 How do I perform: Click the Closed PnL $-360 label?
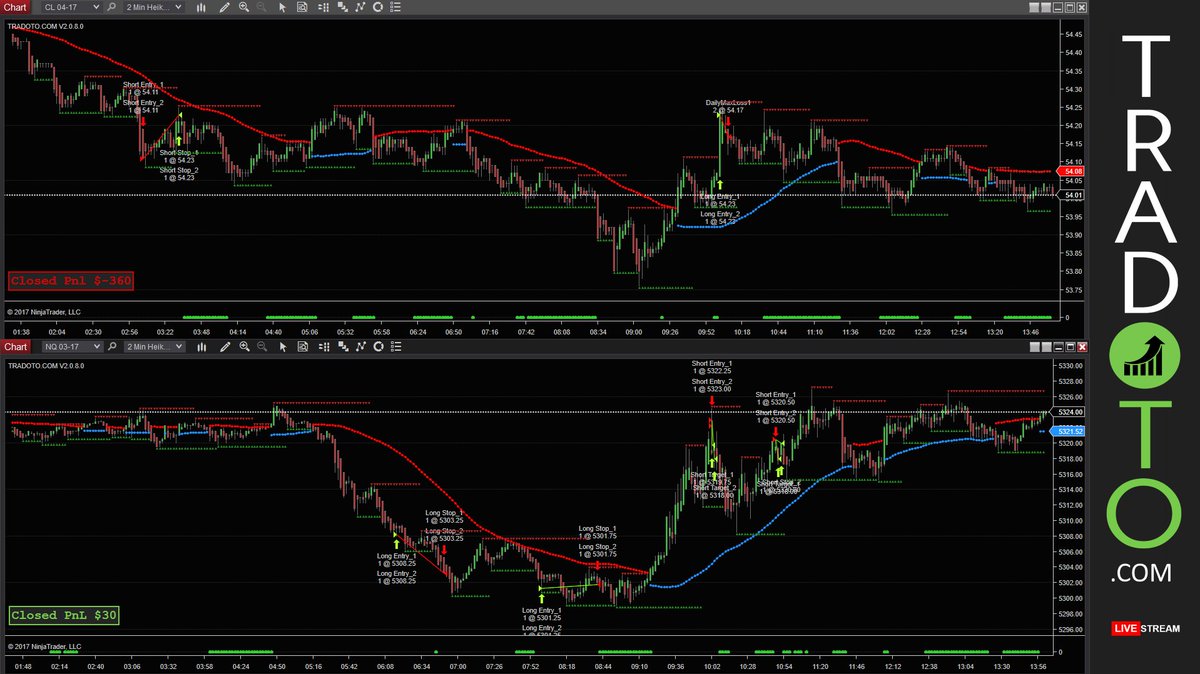71,281
